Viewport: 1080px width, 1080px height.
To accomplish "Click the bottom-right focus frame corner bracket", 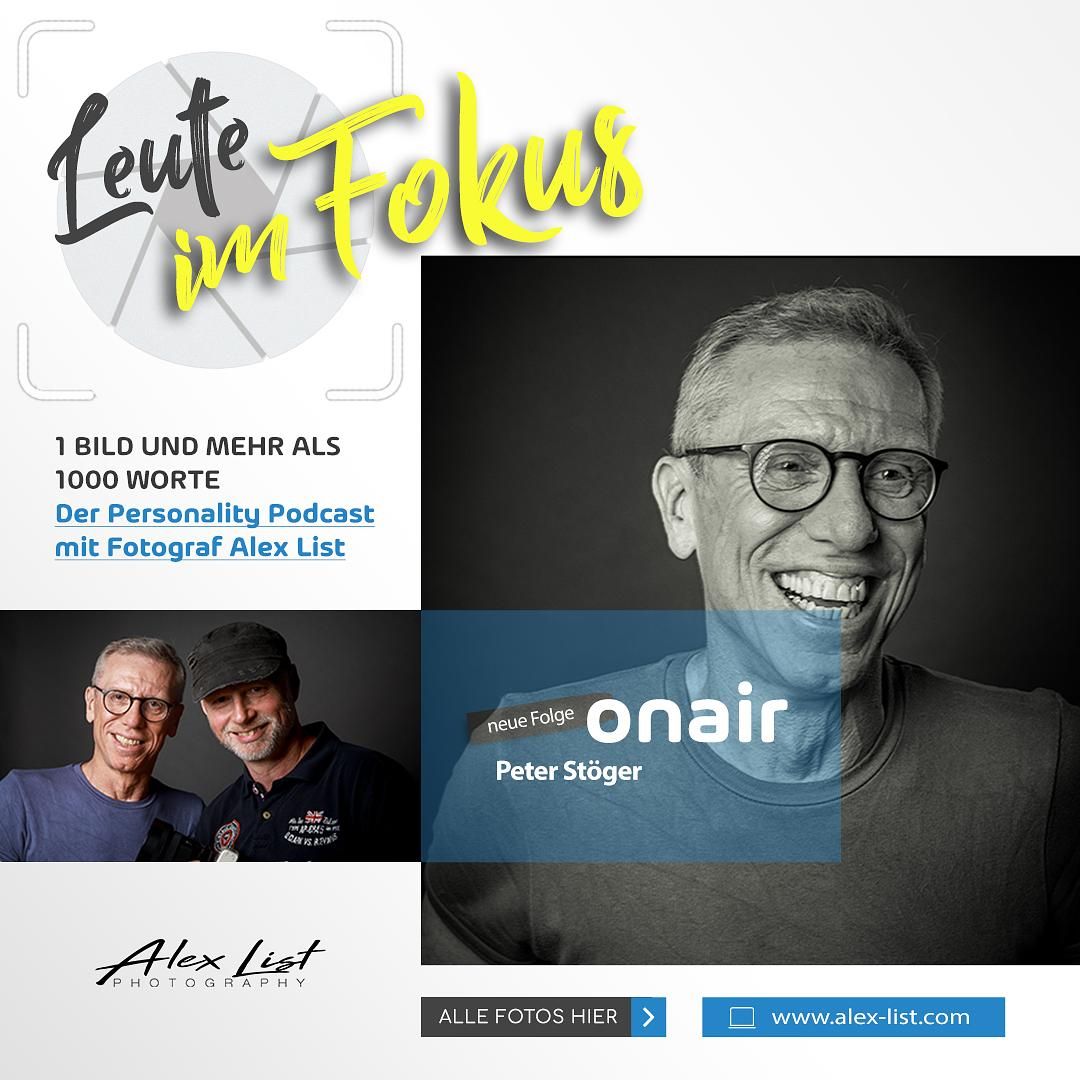I will tap(364, 362).
